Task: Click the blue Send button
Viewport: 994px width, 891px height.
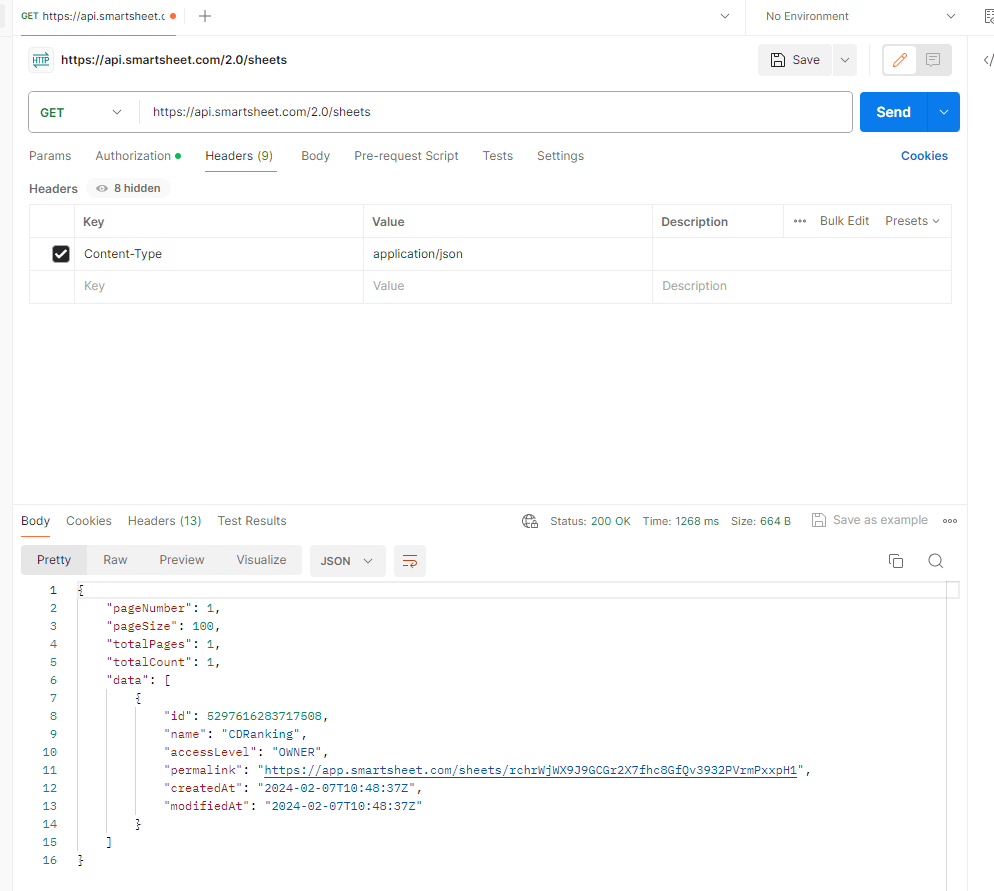Action: (x=892, y=112)
